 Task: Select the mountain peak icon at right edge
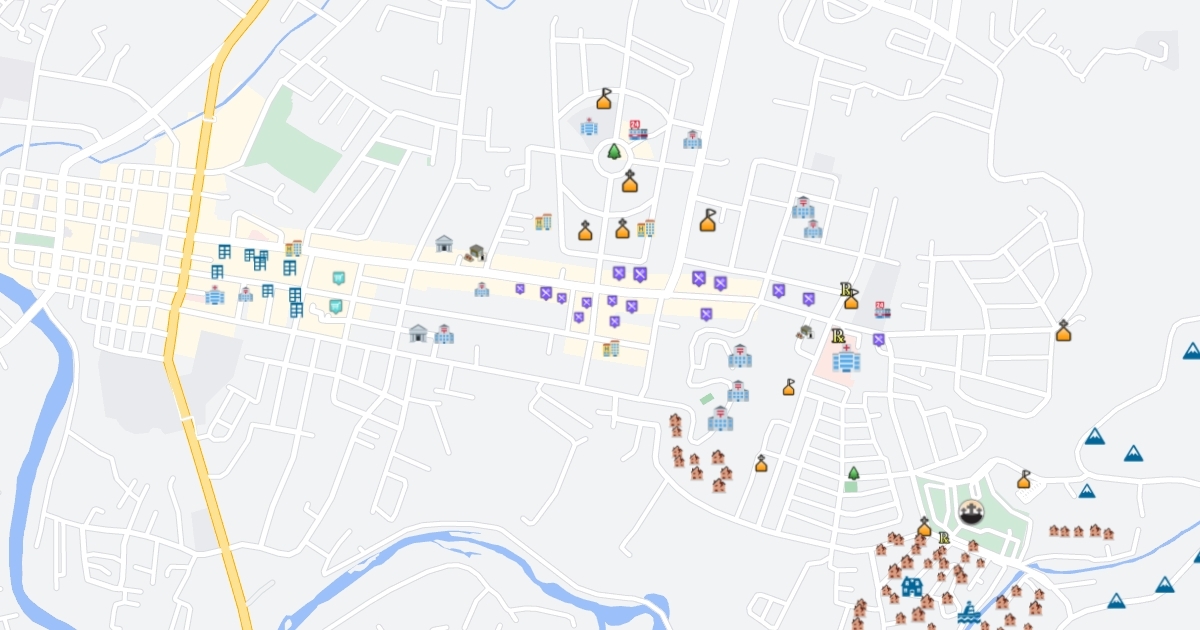point(1191,350)
